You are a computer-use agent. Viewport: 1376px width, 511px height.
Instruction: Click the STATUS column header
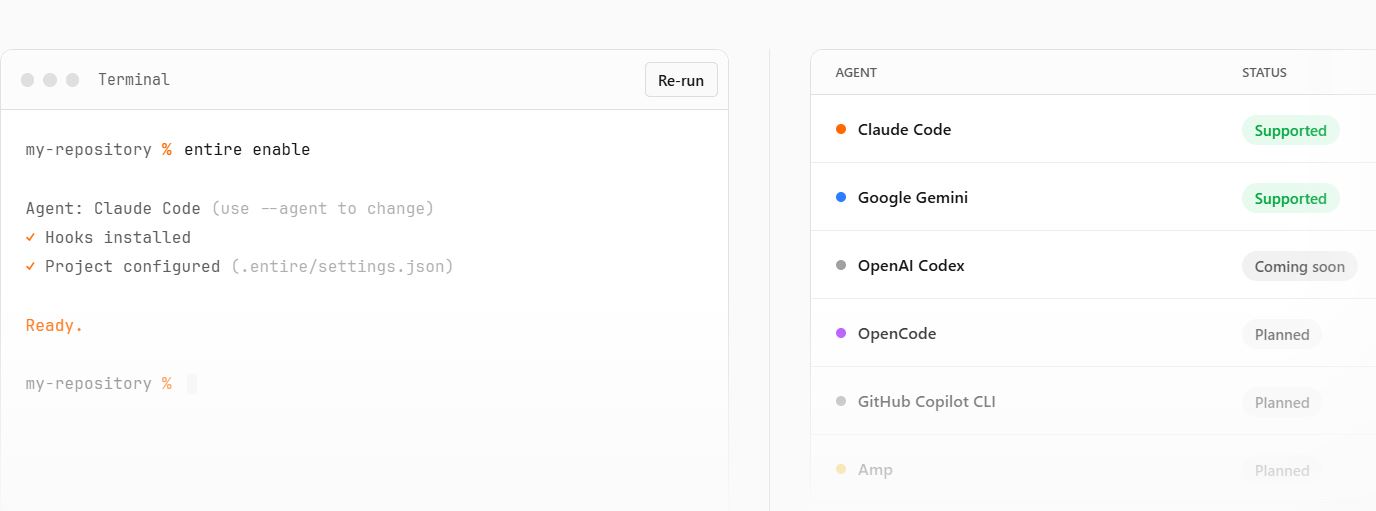[1264, 73]
